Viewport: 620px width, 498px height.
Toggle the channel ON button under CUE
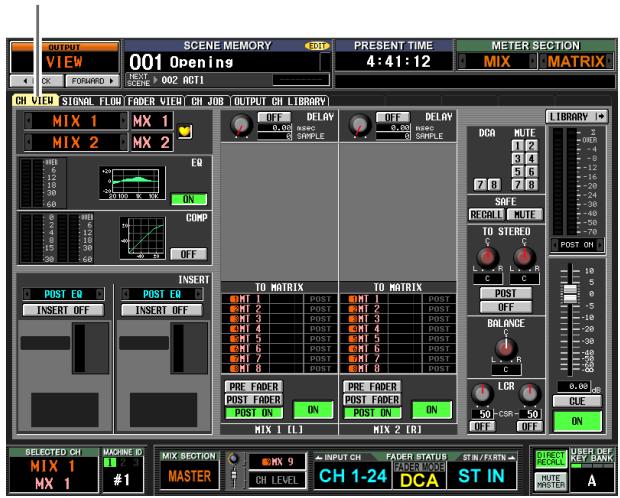[x=577, y=421]
